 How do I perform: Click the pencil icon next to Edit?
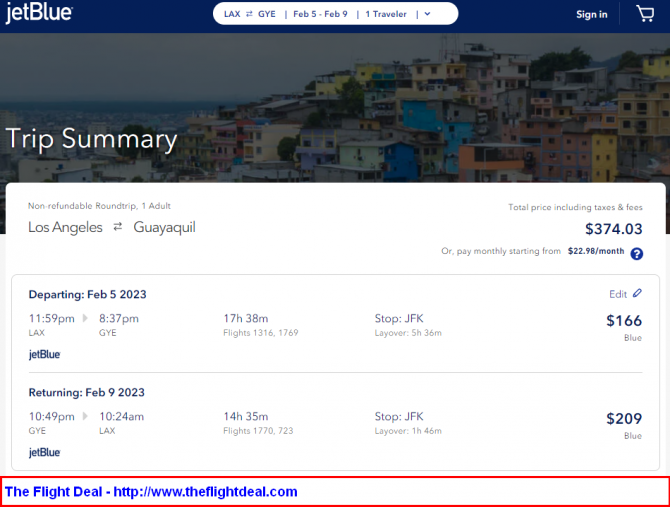click(x=637, y=293)
